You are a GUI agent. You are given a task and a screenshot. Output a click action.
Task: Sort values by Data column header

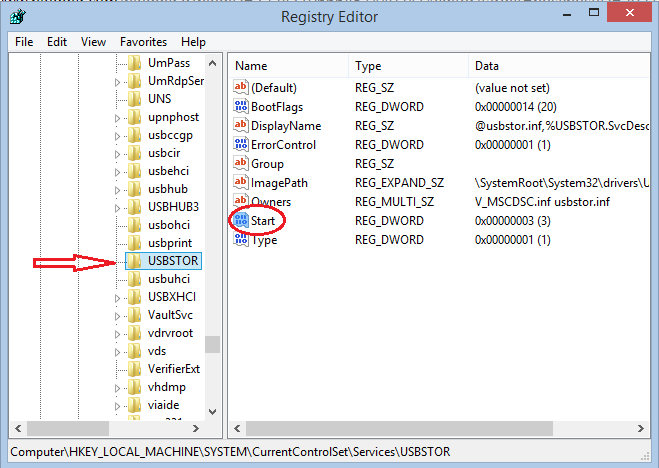coord(559,66)
